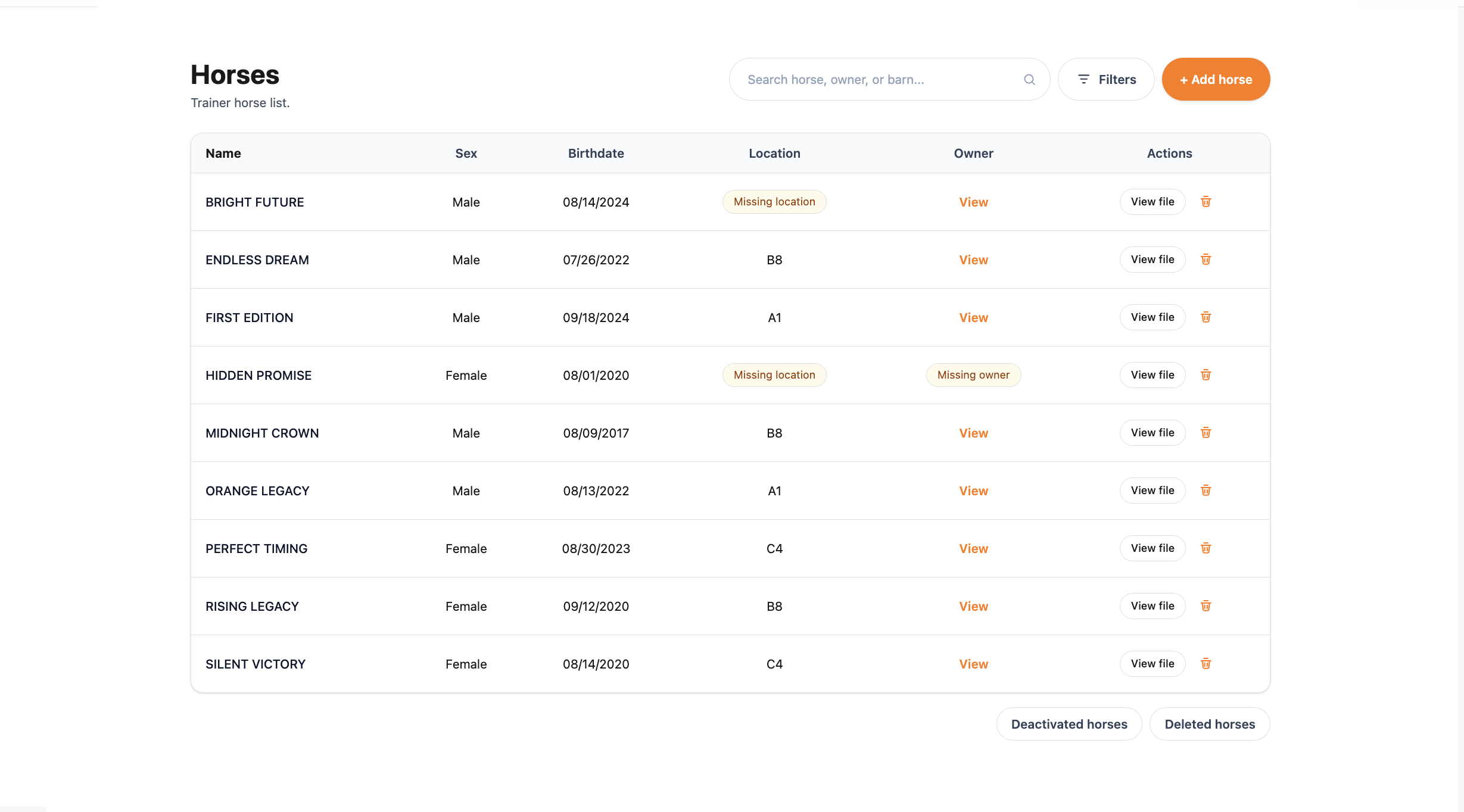1464x812 pixels.
Task: Open View file for BRIGHT FUTURE
Action: pyautogui.click(x=1152, y=202)
